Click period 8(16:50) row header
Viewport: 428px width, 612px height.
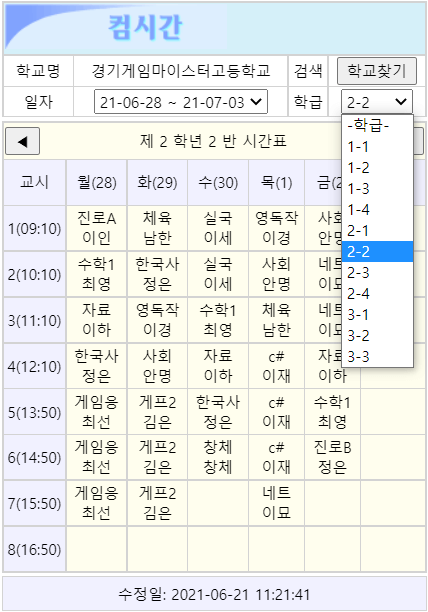(35, 549)
